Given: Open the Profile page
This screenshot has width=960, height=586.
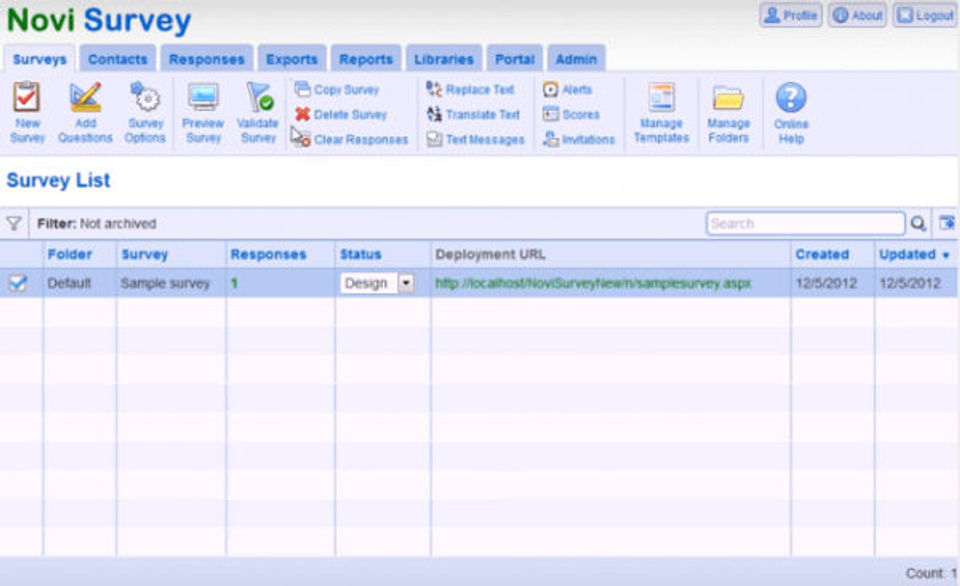Looking at the screenshot, I should coord(791,15).
